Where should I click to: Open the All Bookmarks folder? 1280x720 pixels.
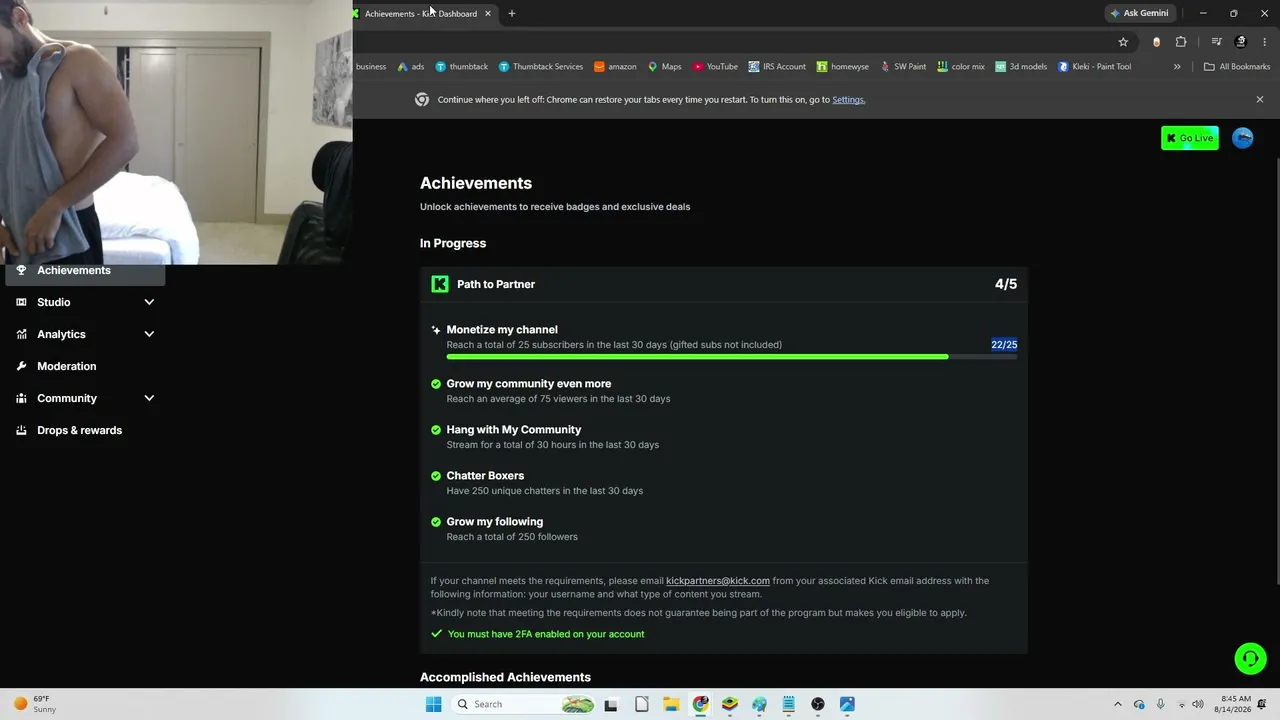click(x=1237, y=66)
